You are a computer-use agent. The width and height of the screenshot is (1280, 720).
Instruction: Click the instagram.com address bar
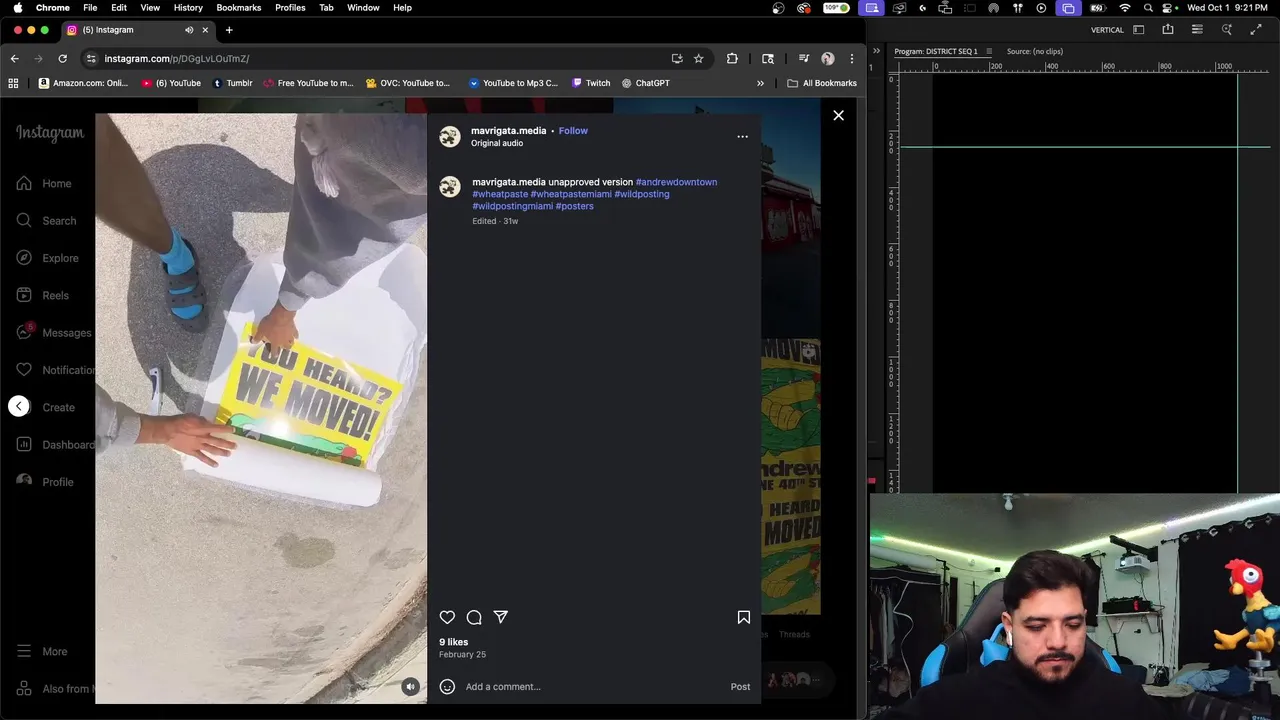pyautogui.click(x=380, y=58)
